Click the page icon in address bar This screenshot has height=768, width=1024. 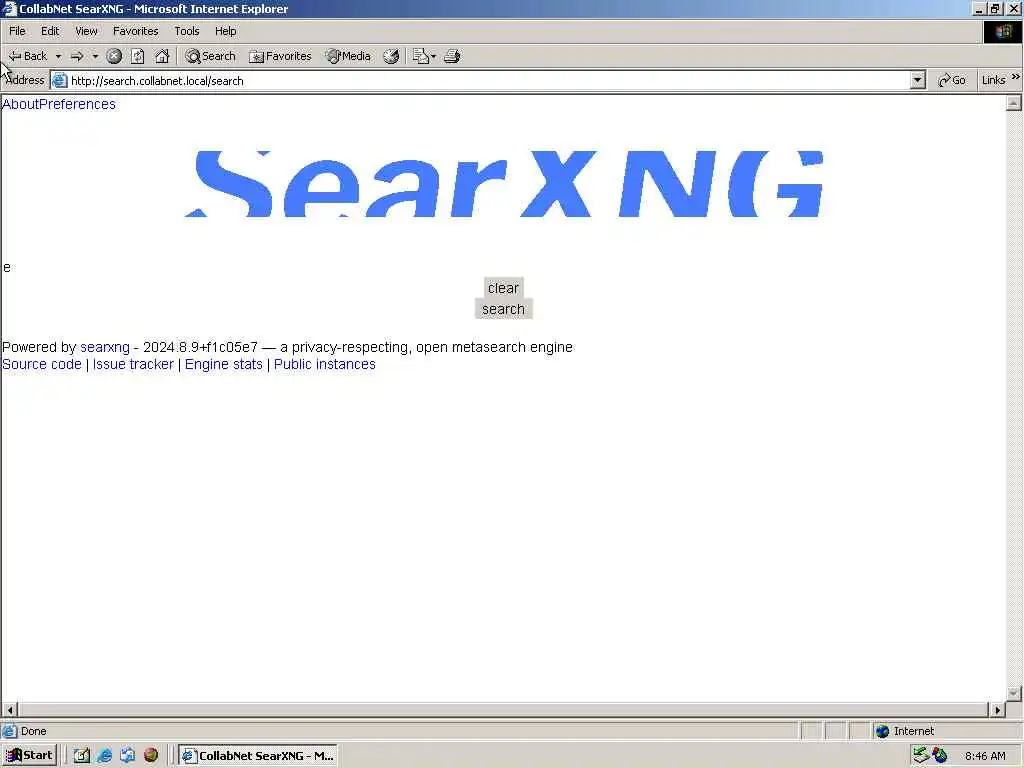[59, 80]
